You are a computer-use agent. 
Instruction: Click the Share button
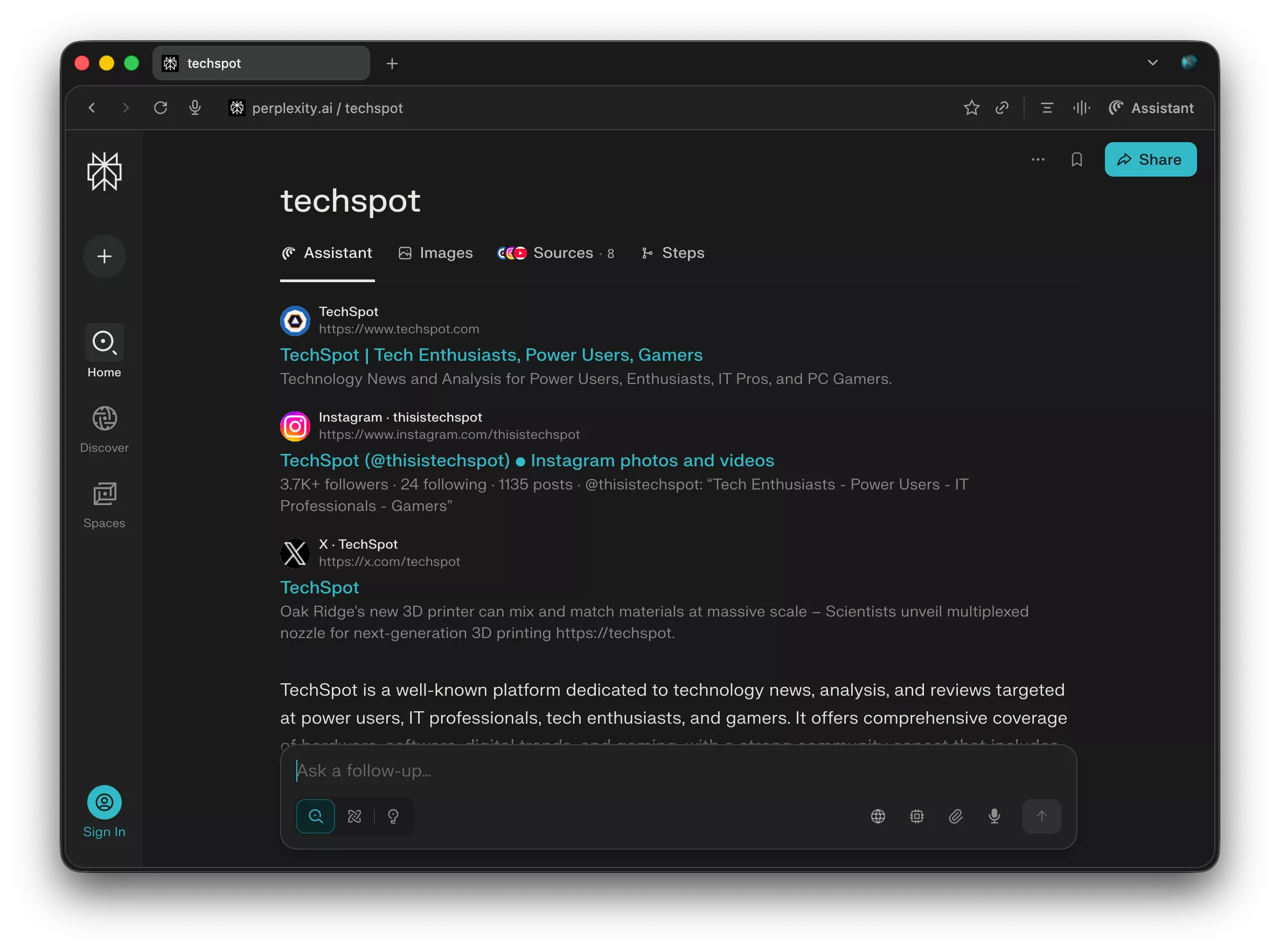point(1150,159)
